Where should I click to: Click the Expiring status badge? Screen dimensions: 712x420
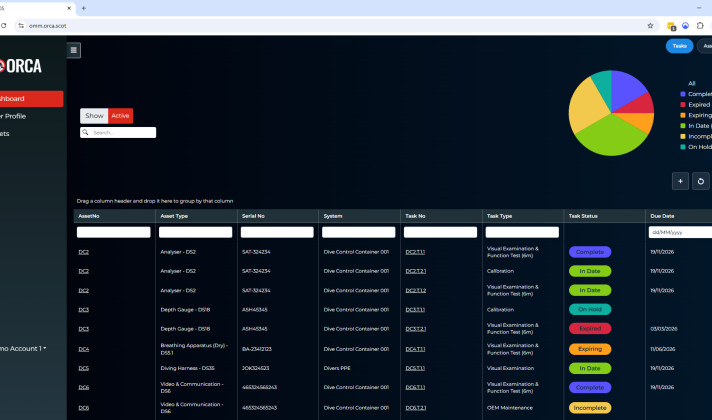click(590, 349)
